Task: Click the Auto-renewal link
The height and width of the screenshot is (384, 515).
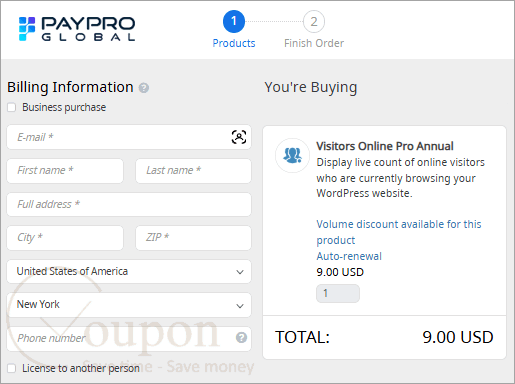Action: [x=349, y=256]
